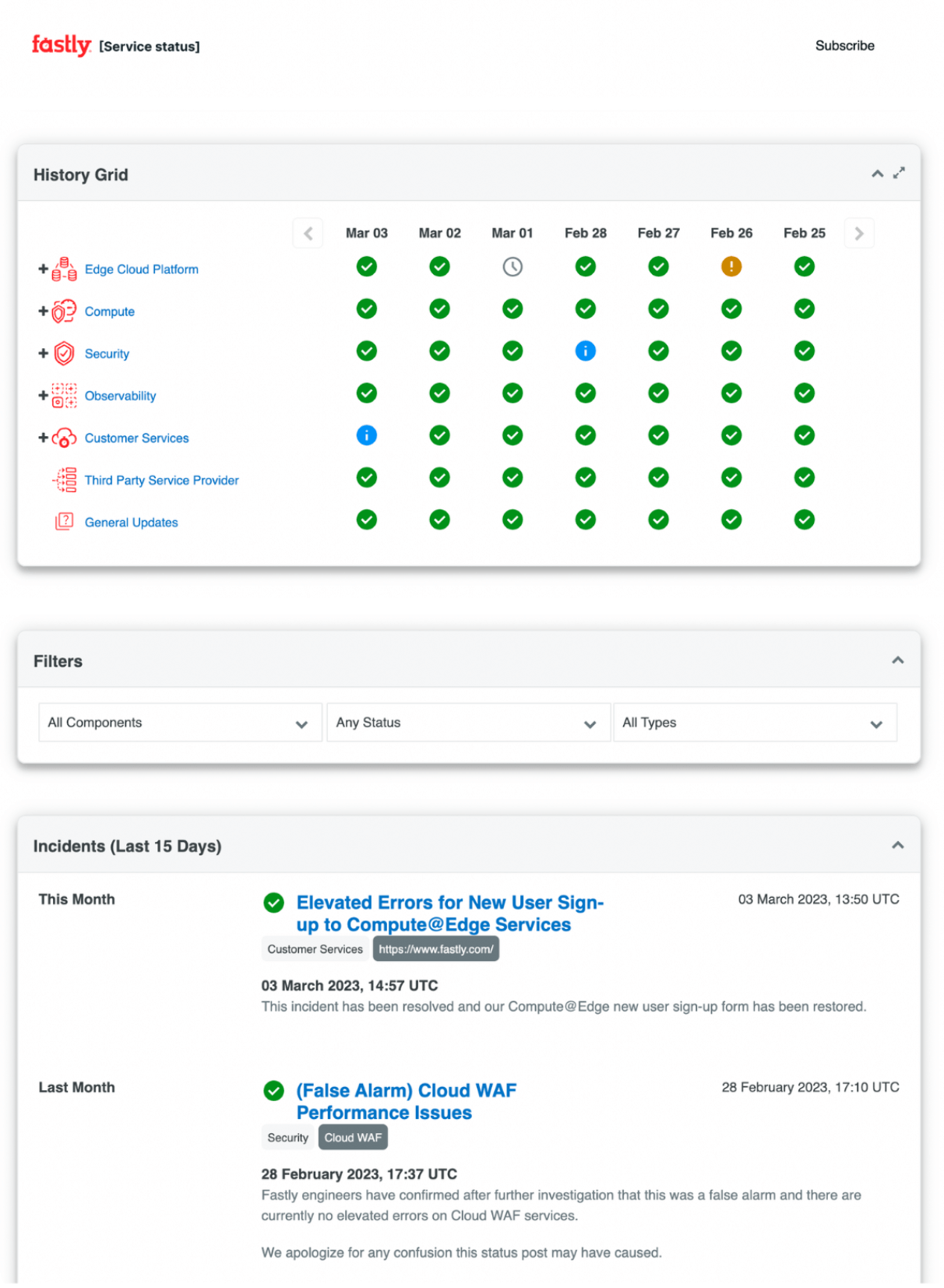The height and width of the screenshot is (1288, 944).
Task: Expand the Compute row
Action: [x=43, y=311]
